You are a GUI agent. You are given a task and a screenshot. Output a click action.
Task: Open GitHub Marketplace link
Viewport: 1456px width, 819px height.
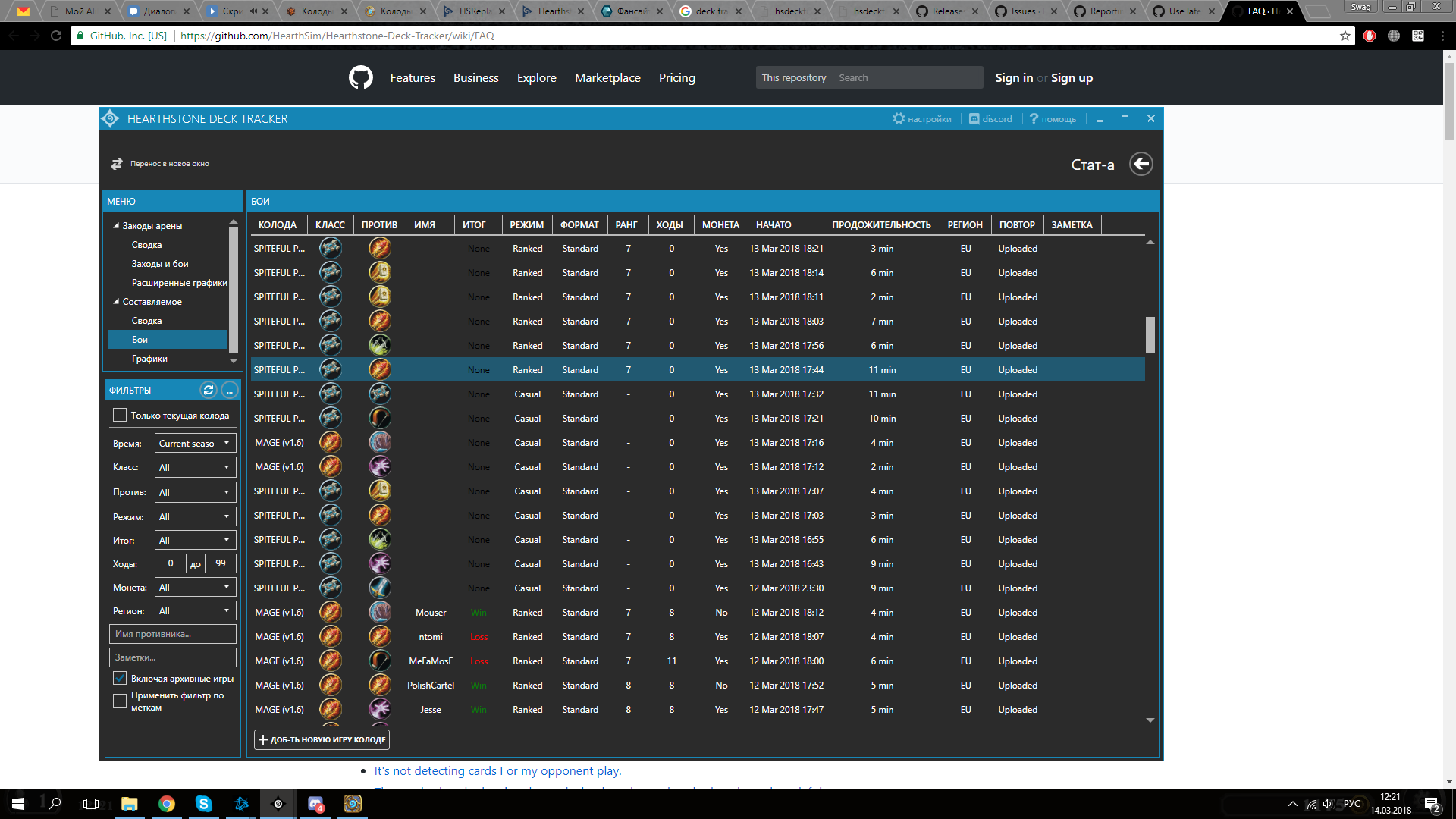pyautogui.click(x=607, y=77)
